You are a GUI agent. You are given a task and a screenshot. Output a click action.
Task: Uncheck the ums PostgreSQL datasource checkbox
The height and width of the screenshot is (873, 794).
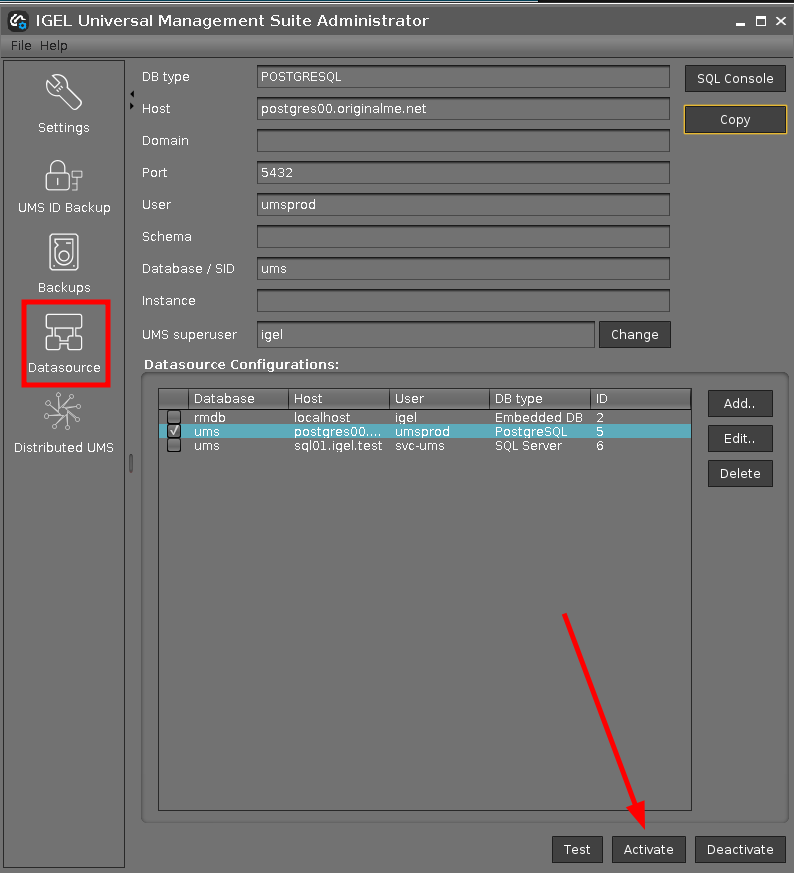coord(174,431)
